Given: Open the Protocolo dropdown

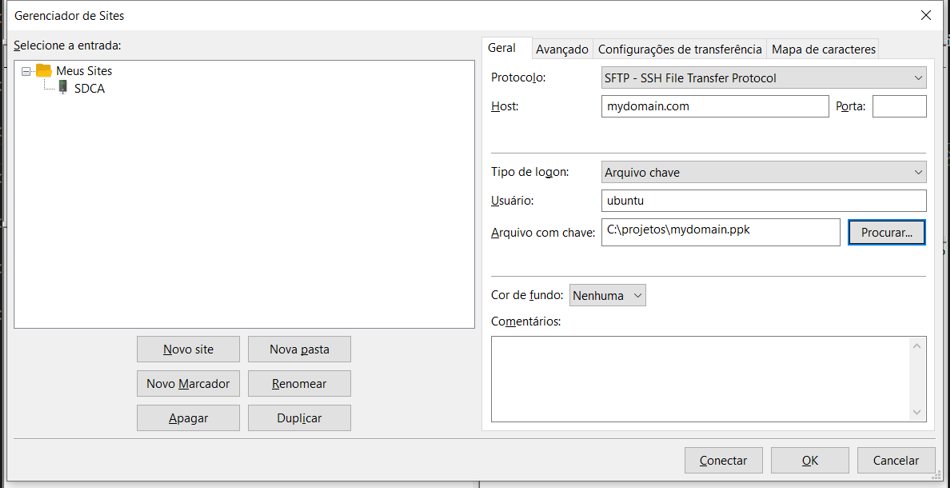Looking at the screenshot, I should [x=763, y=78].
